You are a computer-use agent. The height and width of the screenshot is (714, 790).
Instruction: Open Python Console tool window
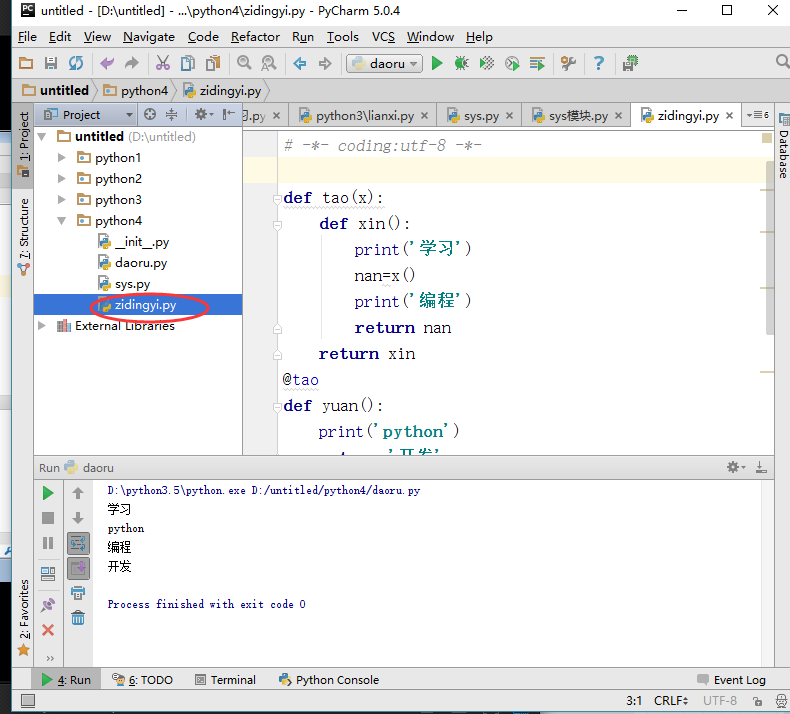[329, 680]
